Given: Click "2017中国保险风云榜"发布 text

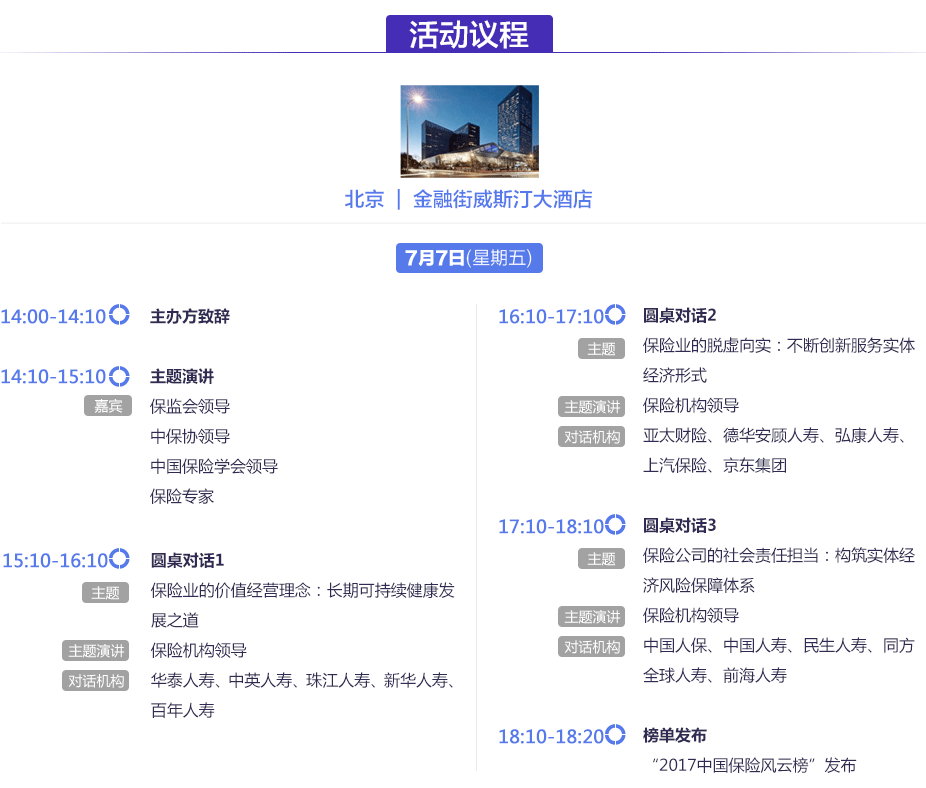Looking at the screenshot, I should click(753, 766).
